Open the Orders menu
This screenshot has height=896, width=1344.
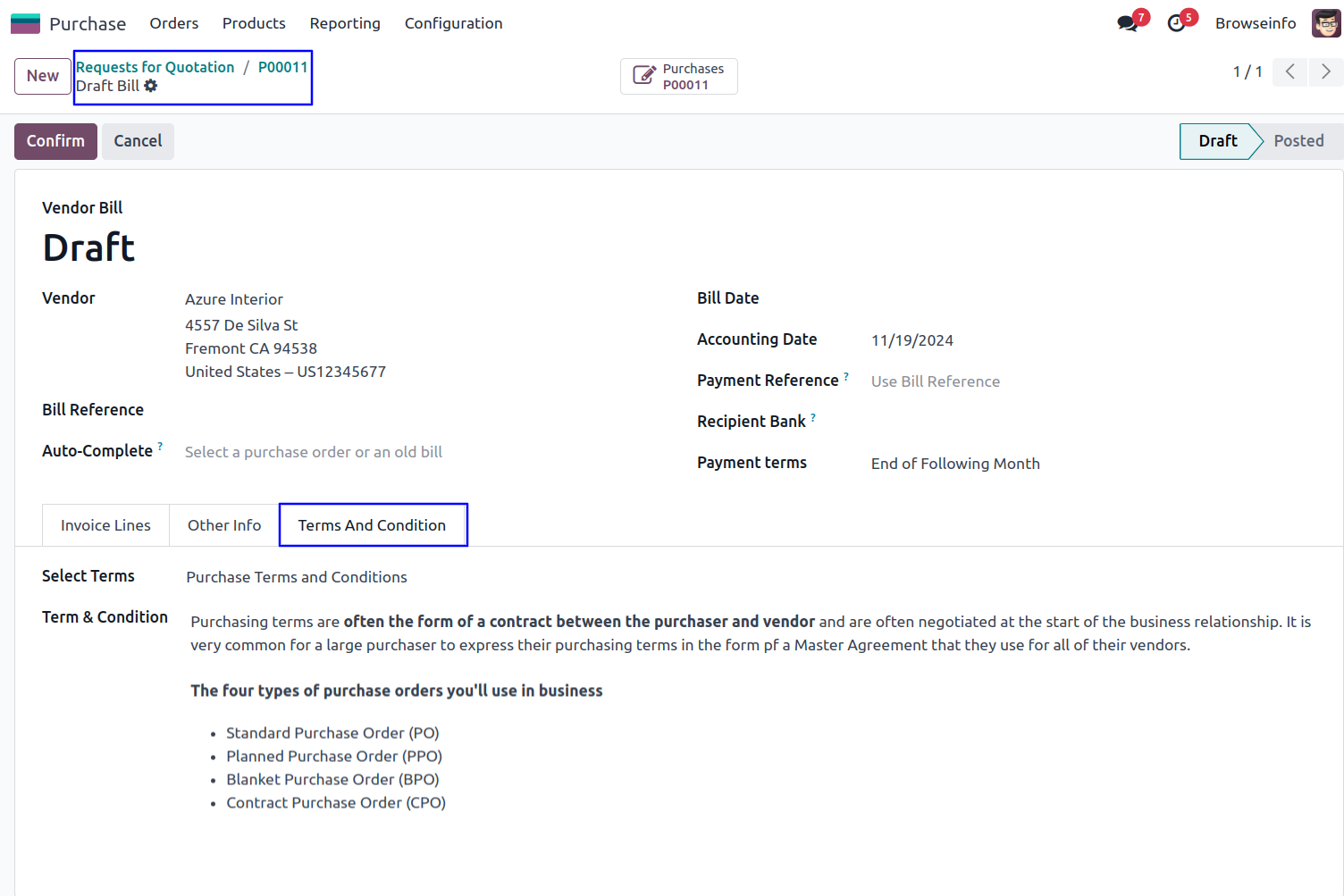click(x=174, y=23)
